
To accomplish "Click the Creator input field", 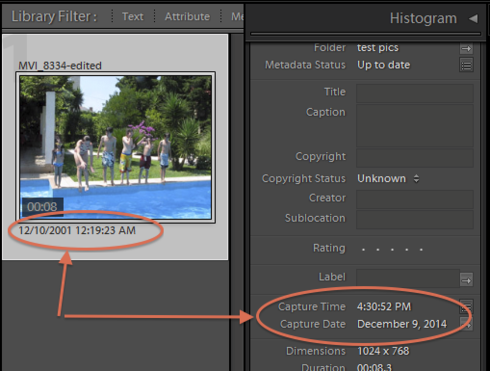I will pyautogui.click(x=415, y=199).
